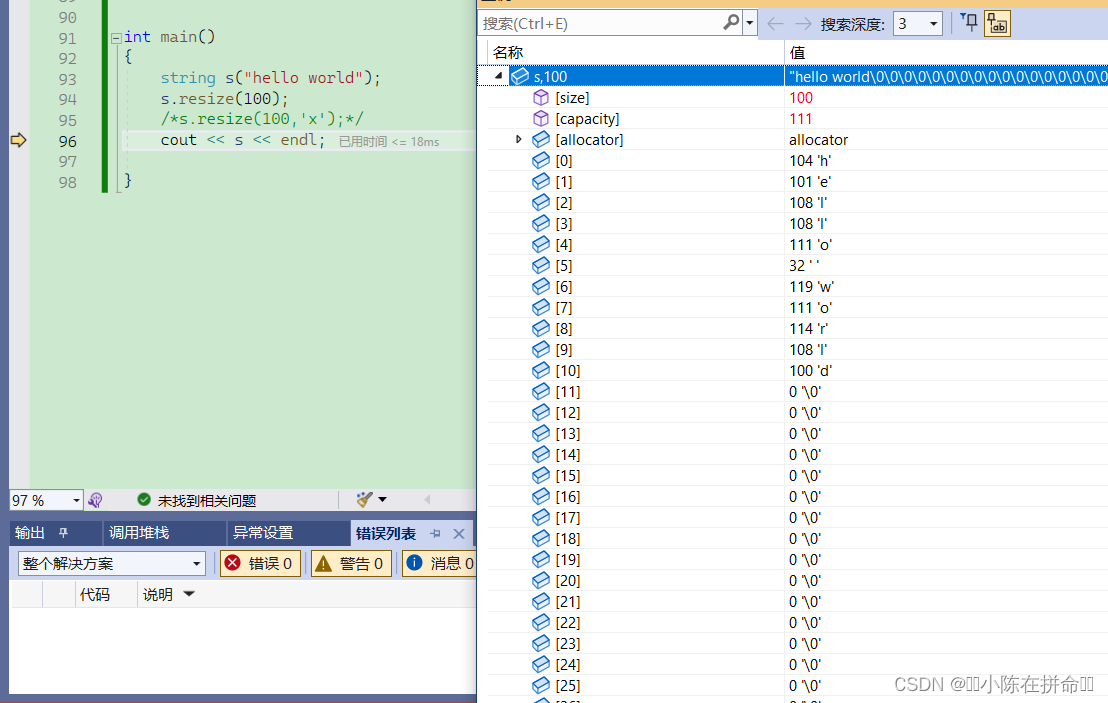Click the 名称 column header
The image size is (1108, 703).
tap(508, 52)
